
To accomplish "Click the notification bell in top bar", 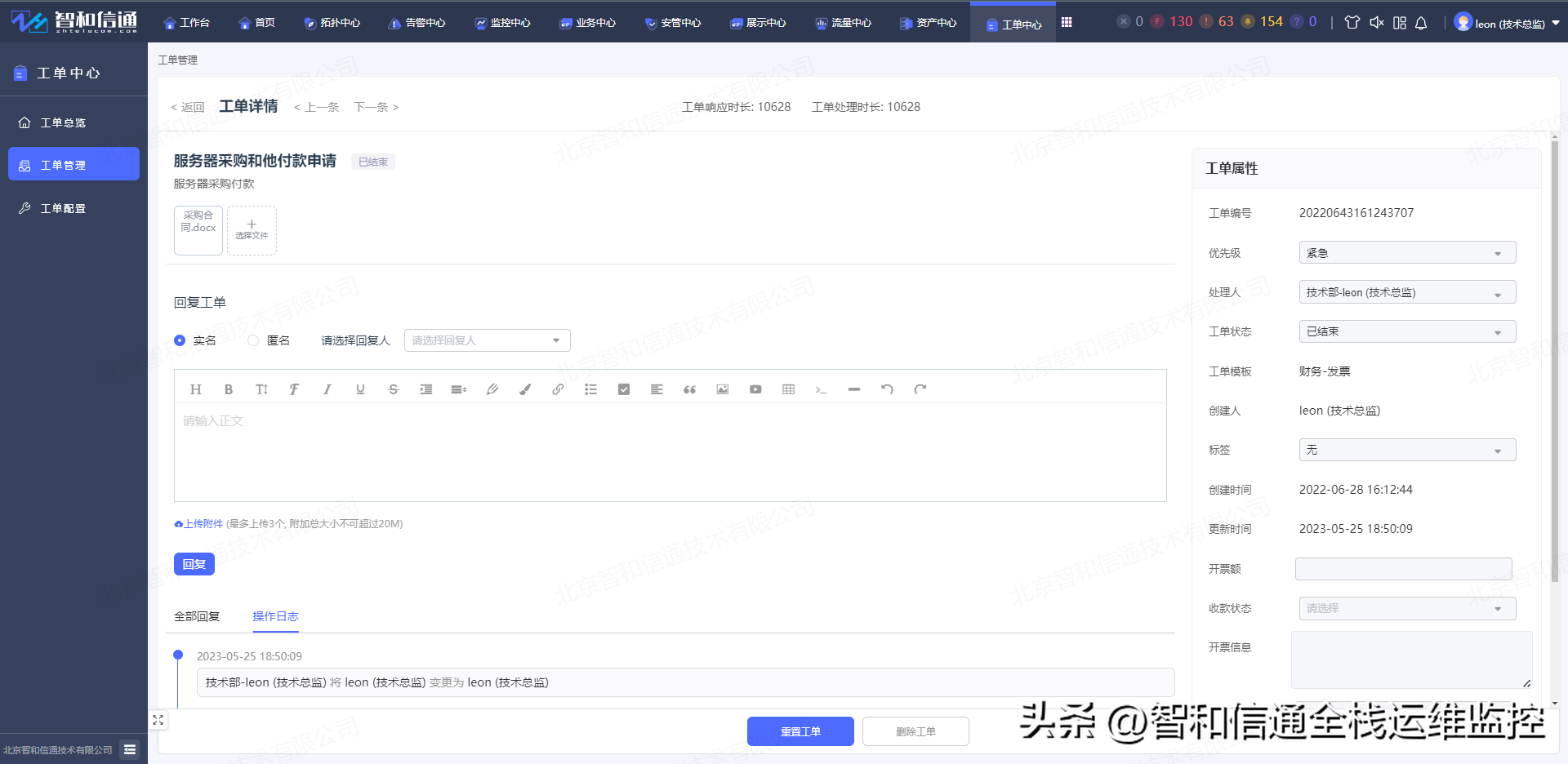I will [1421, 23].
